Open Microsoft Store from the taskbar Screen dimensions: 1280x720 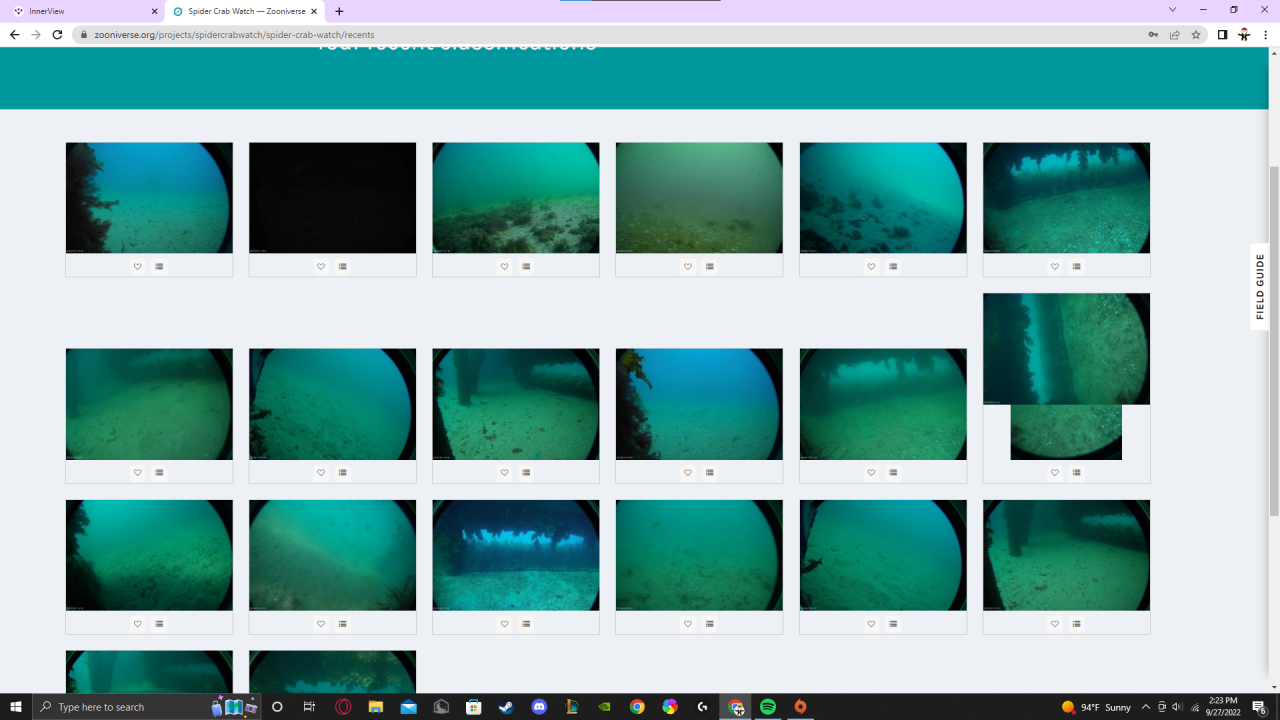click(x=474, y=707)
